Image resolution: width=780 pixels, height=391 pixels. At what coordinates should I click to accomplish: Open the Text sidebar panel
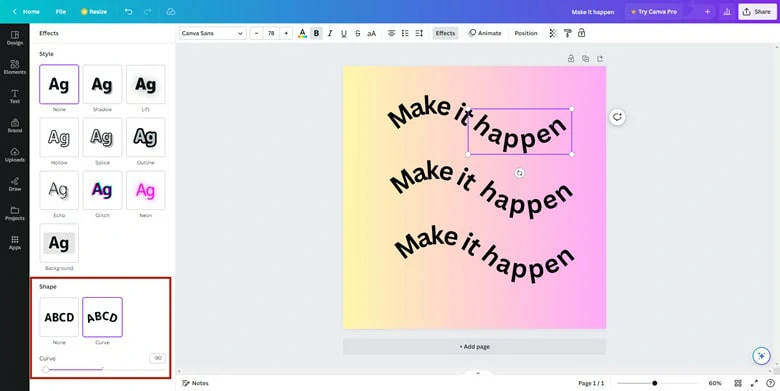[14, 97]
